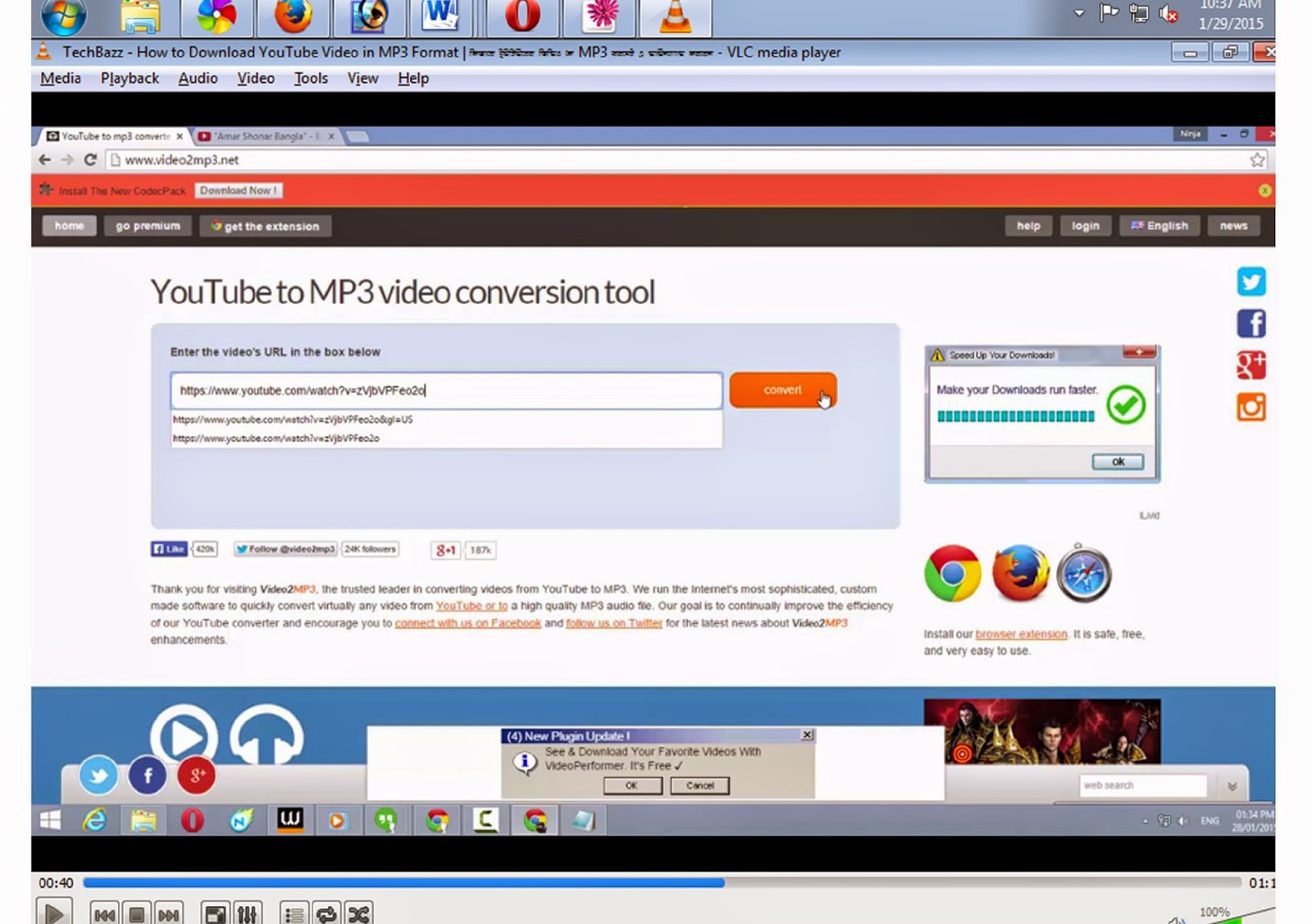The image size is (1312, 924).
Task: Click the Google +1 button
Action: point(446,550)
